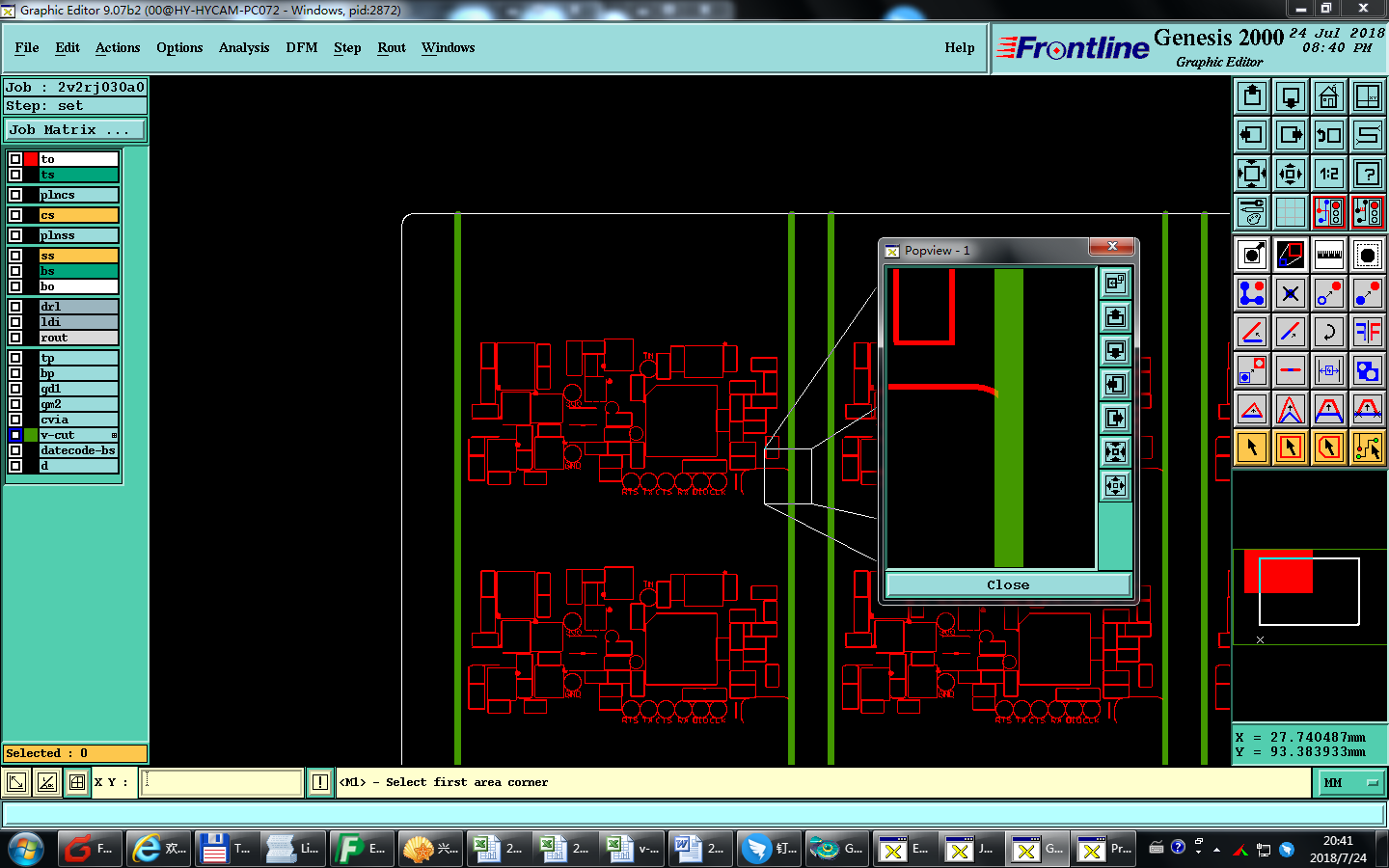Open the Rout menu
Screen dimensions: 1389x868
pyautogui.click(x=392, y=47)
